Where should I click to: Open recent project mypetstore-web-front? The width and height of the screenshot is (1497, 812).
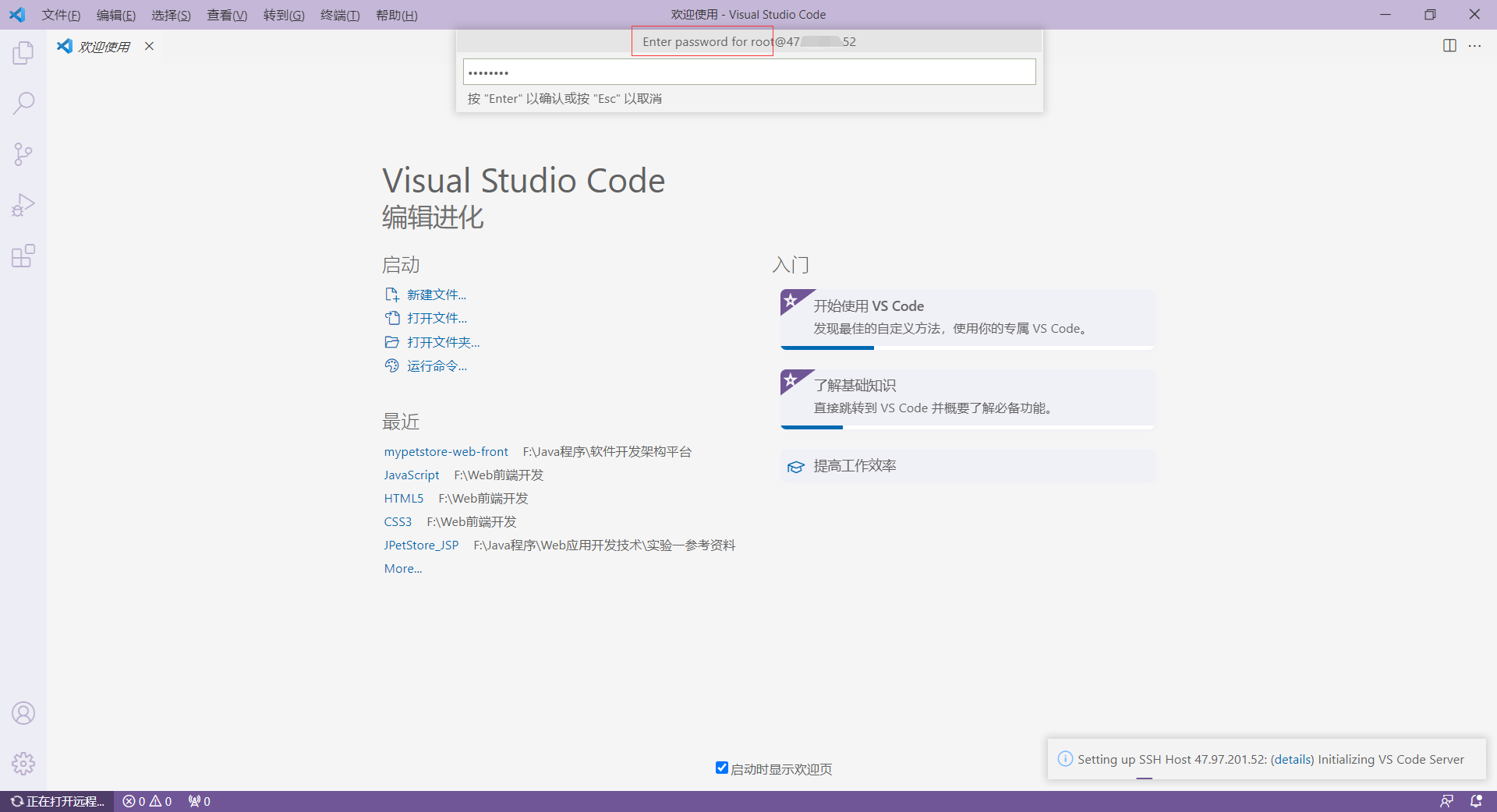[x=446, y=451]
